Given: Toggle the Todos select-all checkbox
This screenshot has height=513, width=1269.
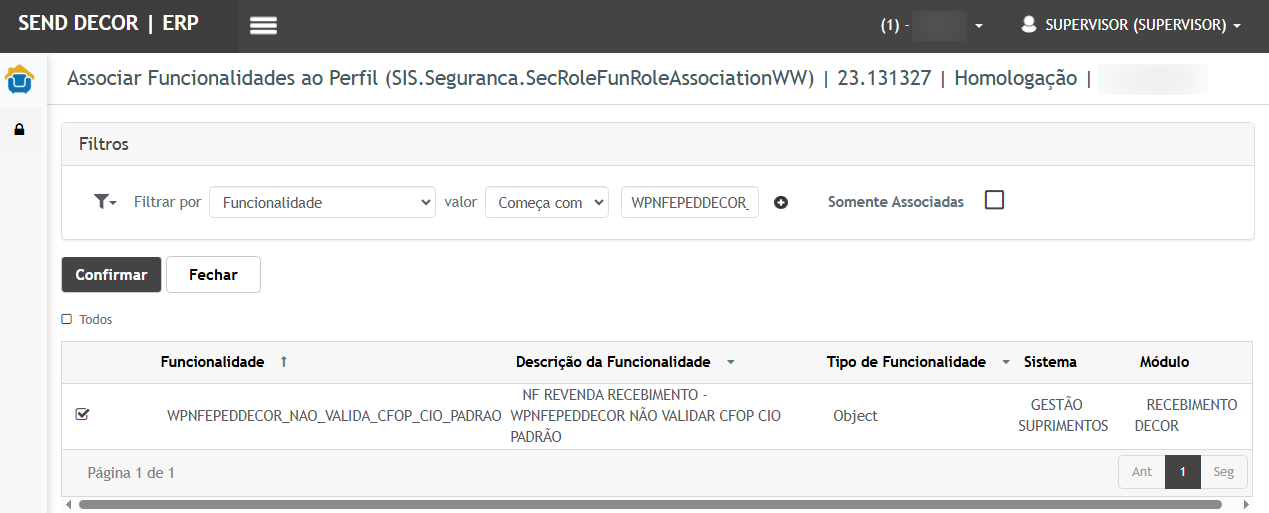Looking at the screenshot, I should point(67,320).
